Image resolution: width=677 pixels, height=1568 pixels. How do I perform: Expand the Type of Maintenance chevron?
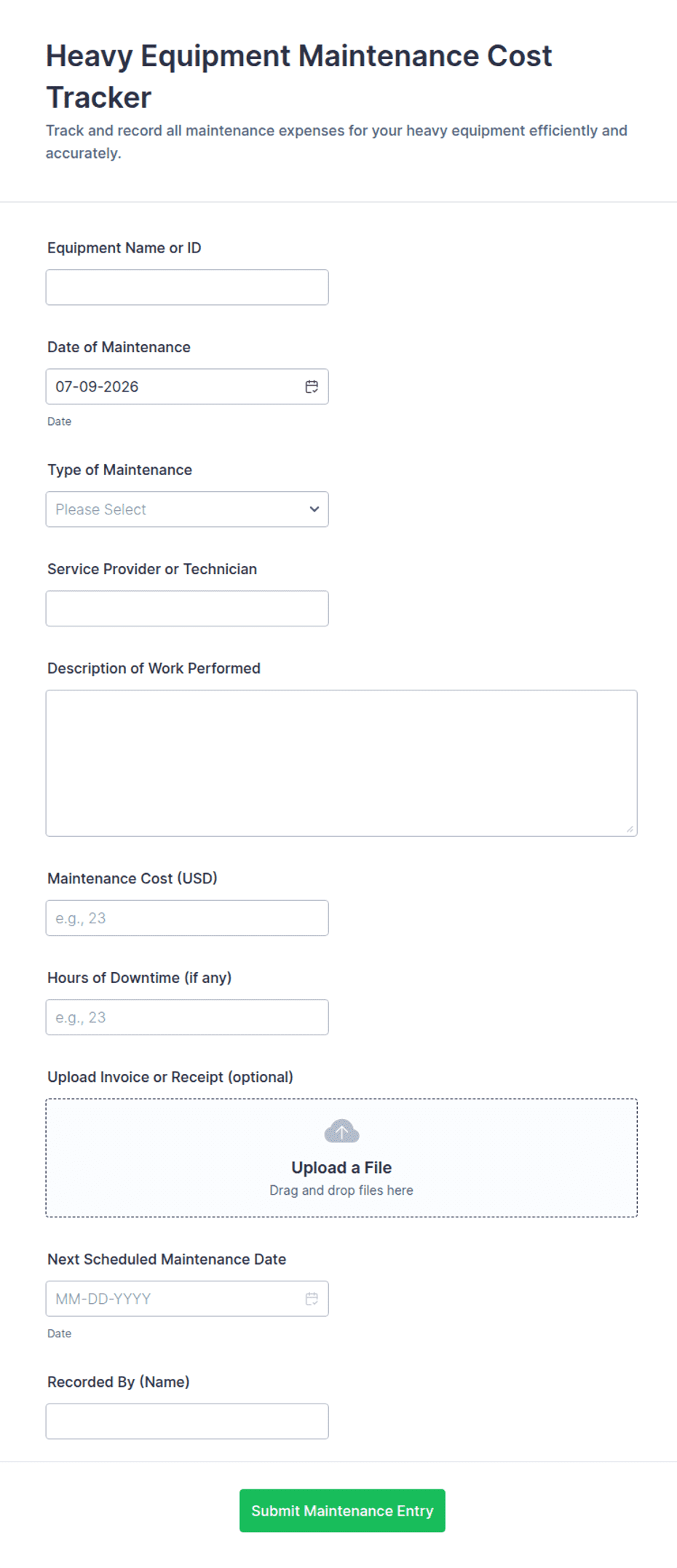click(314, 509)
